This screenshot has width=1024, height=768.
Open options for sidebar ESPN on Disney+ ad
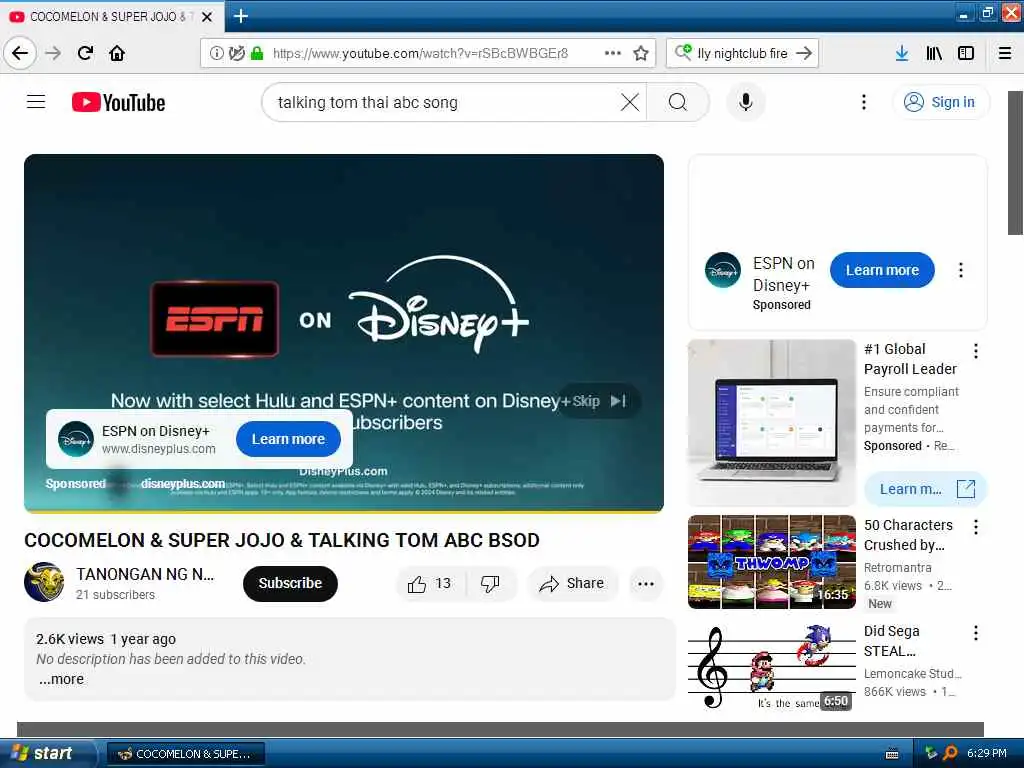(961, 270)
